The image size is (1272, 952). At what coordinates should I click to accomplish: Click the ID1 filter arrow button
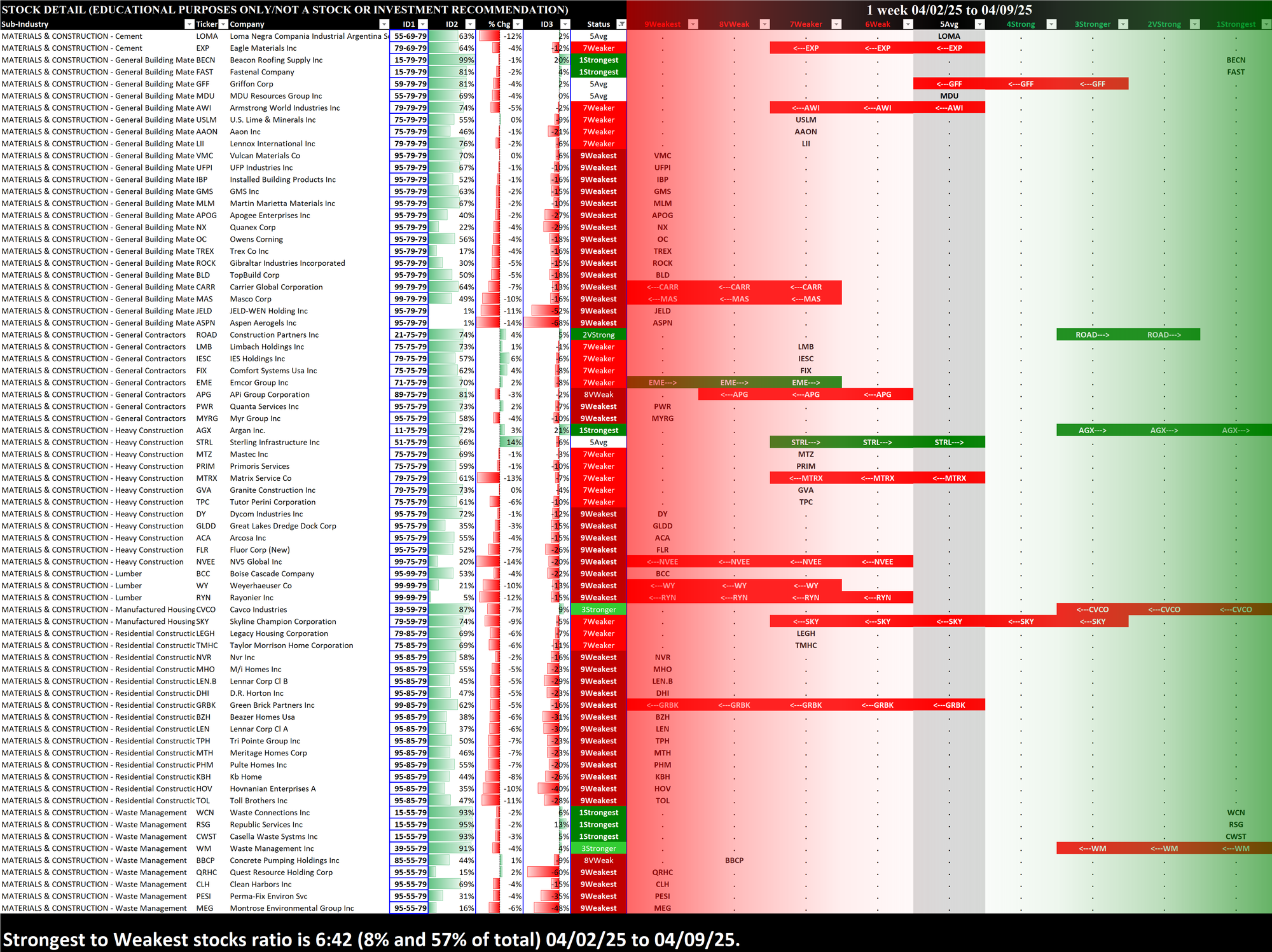[x=423, y=24]
